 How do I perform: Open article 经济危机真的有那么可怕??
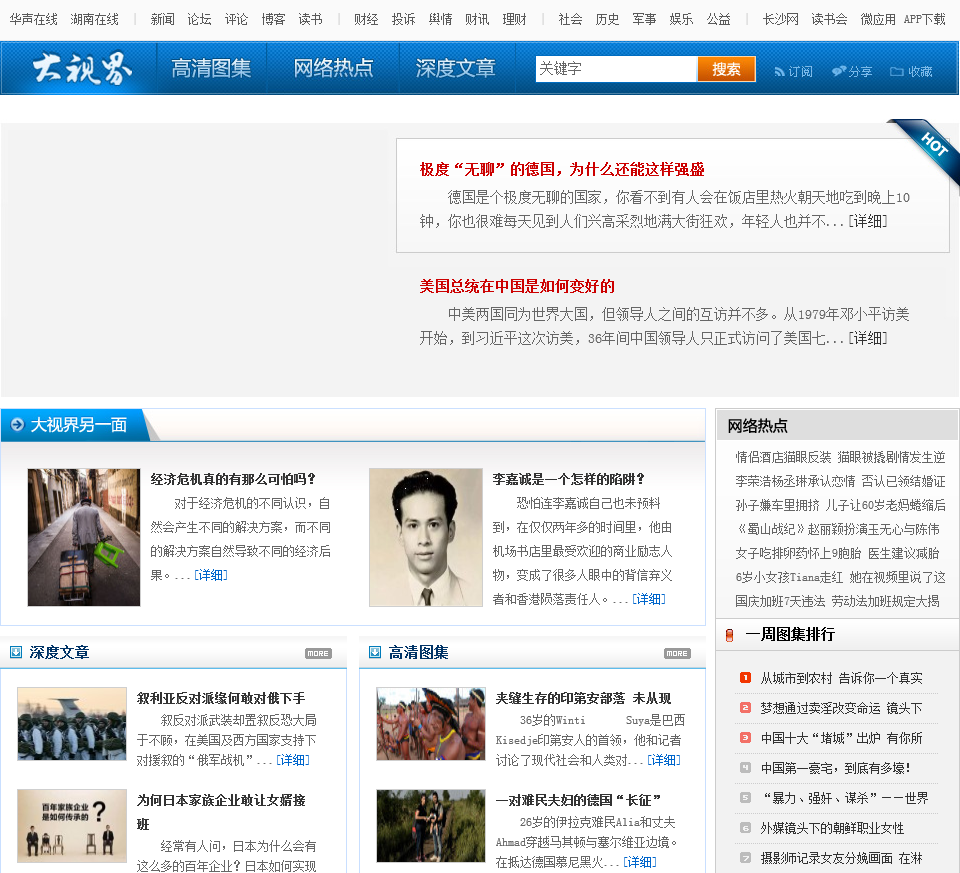[233, 479]
